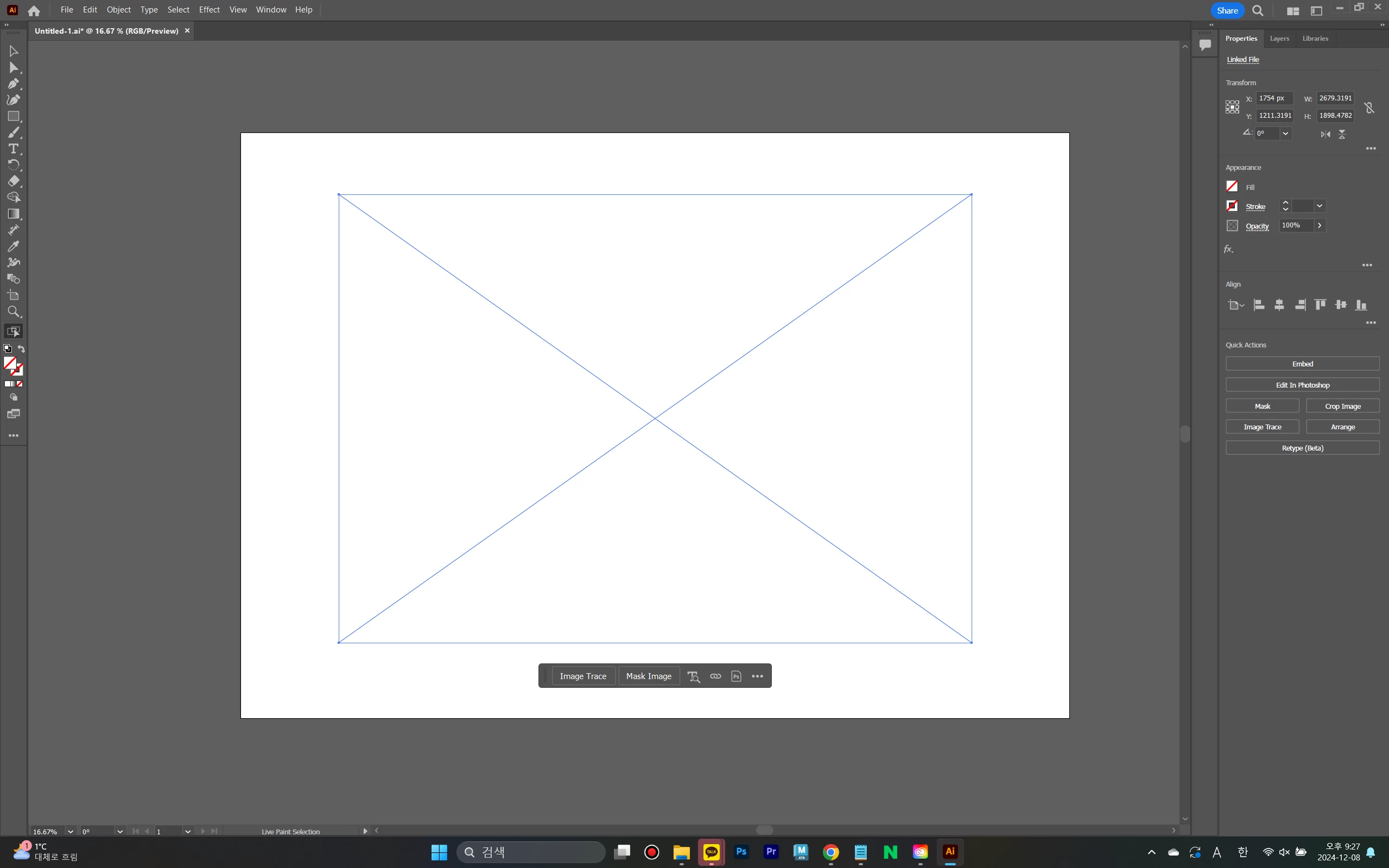Select the Direct Selection tool
The image size is (1389, 868).
tap(13, 68)
